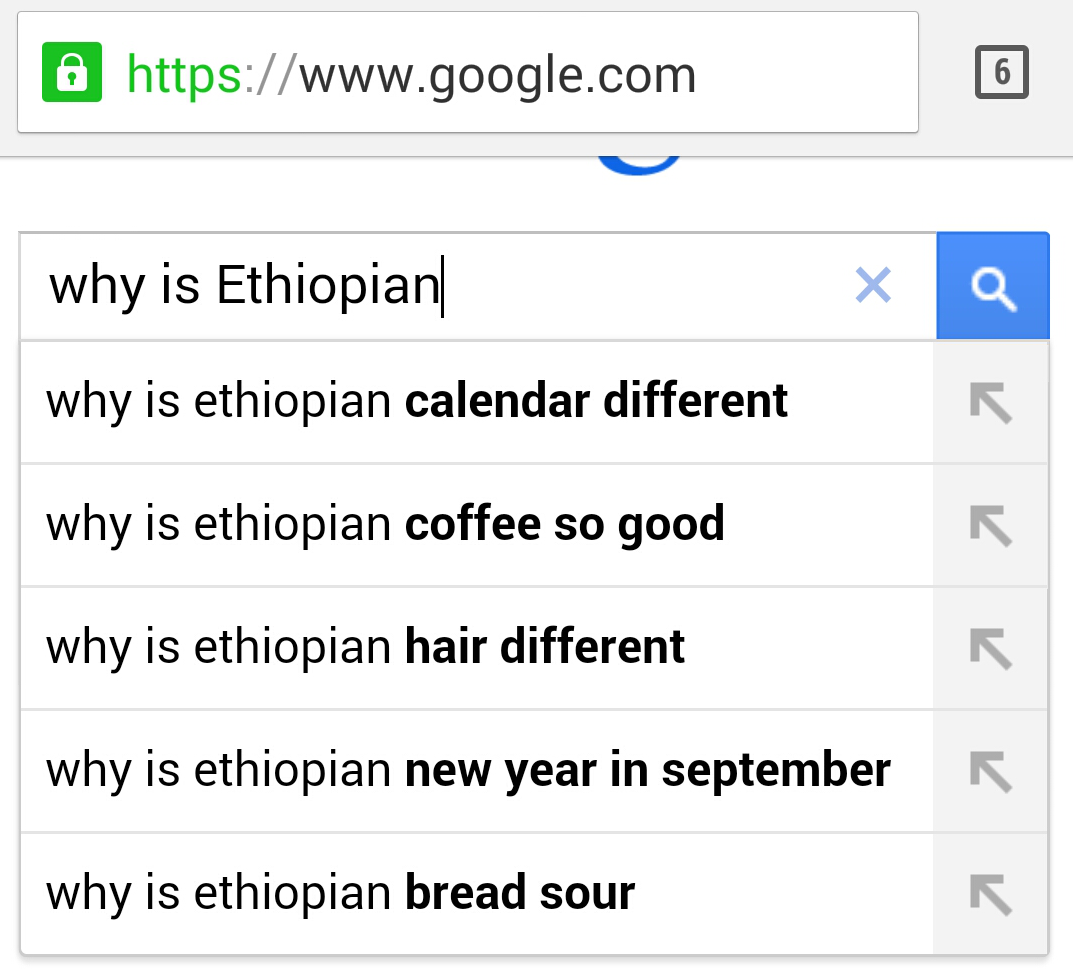Select suggestion 'why is ethiopian calendar different'
Image resolution: width=1073 pixels, height=977 pixels.
[x=477, y=402]
